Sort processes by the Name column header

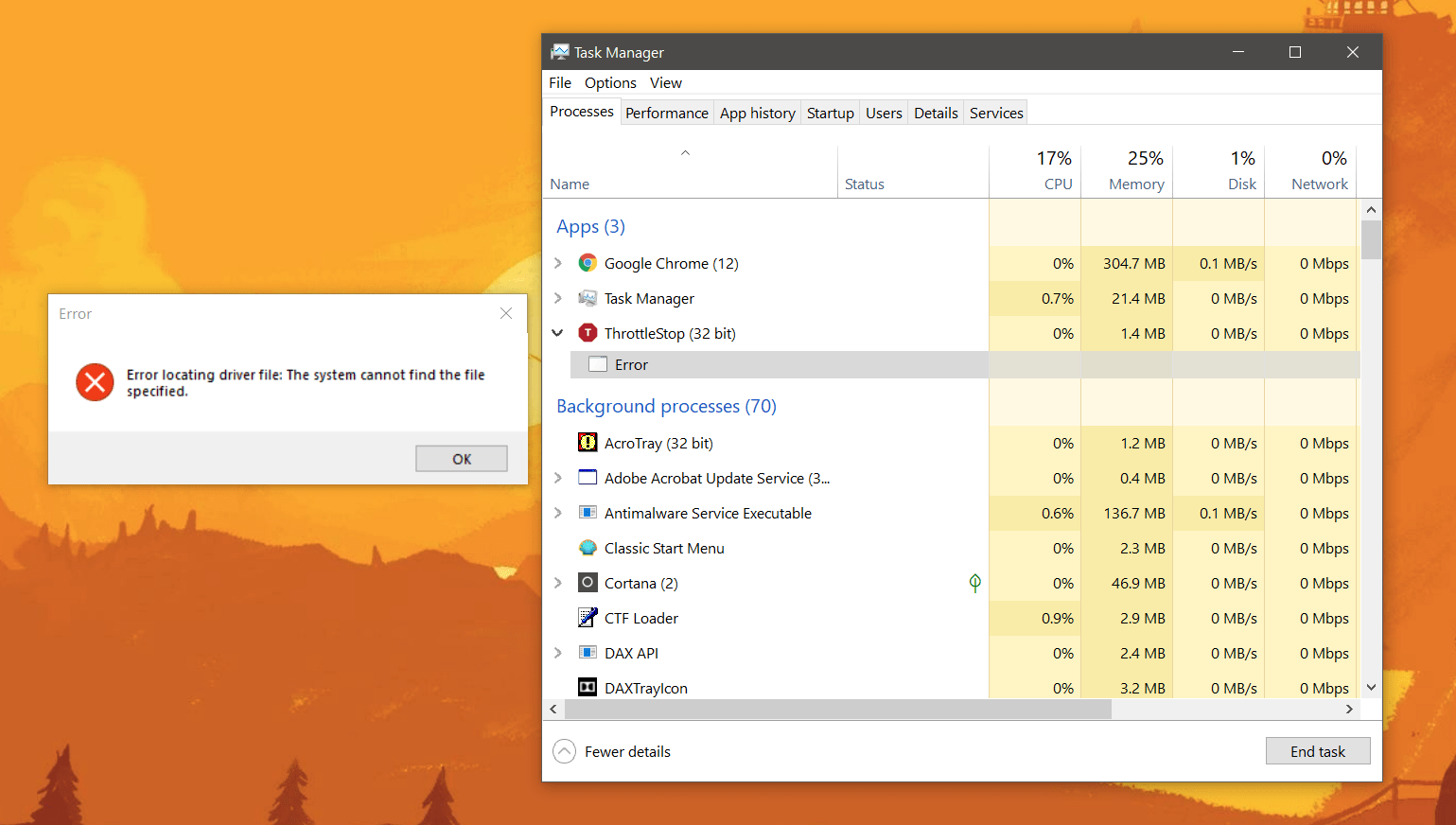coord(690,171)
